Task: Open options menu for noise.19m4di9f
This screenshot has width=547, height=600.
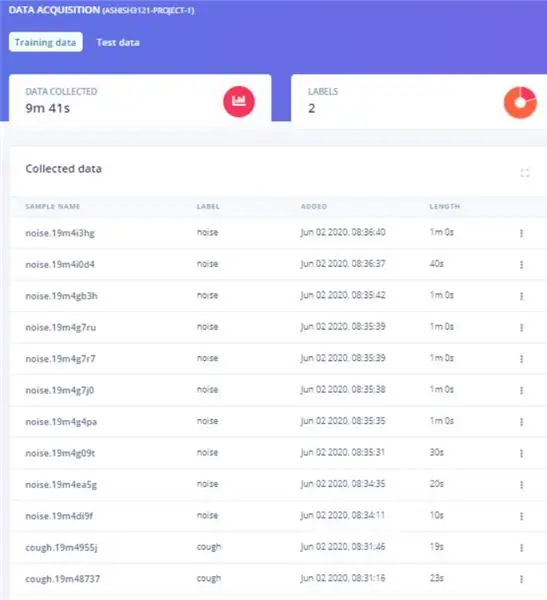Action: pos(521,516)
